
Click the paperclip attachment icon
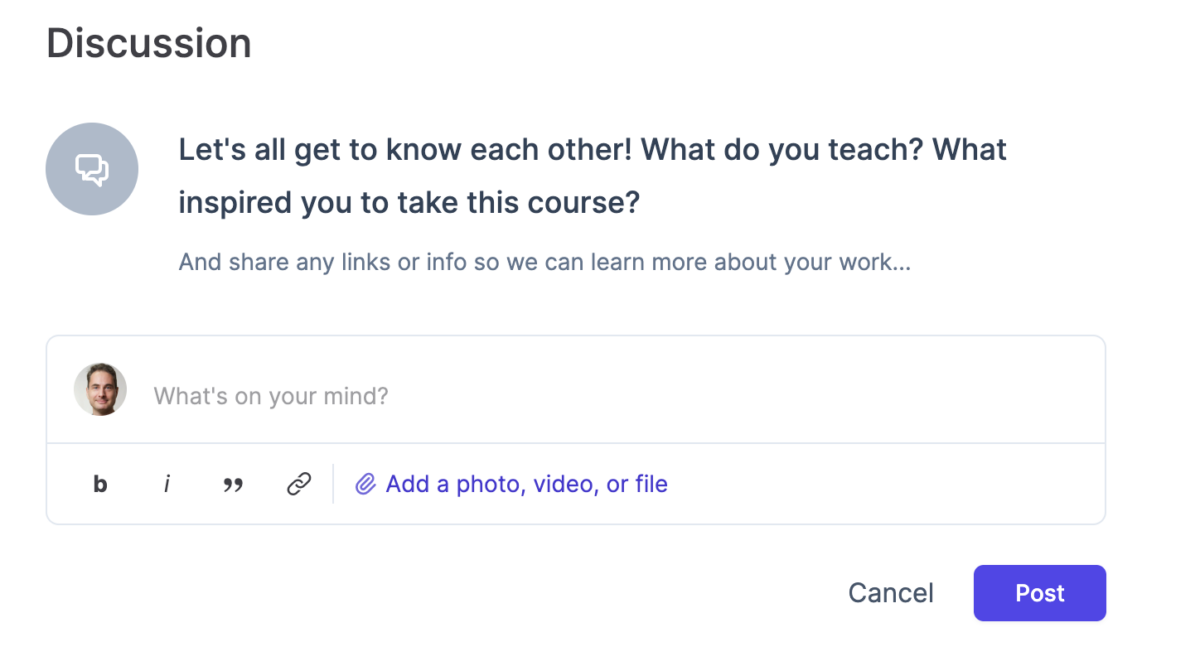tap(365, 485)
